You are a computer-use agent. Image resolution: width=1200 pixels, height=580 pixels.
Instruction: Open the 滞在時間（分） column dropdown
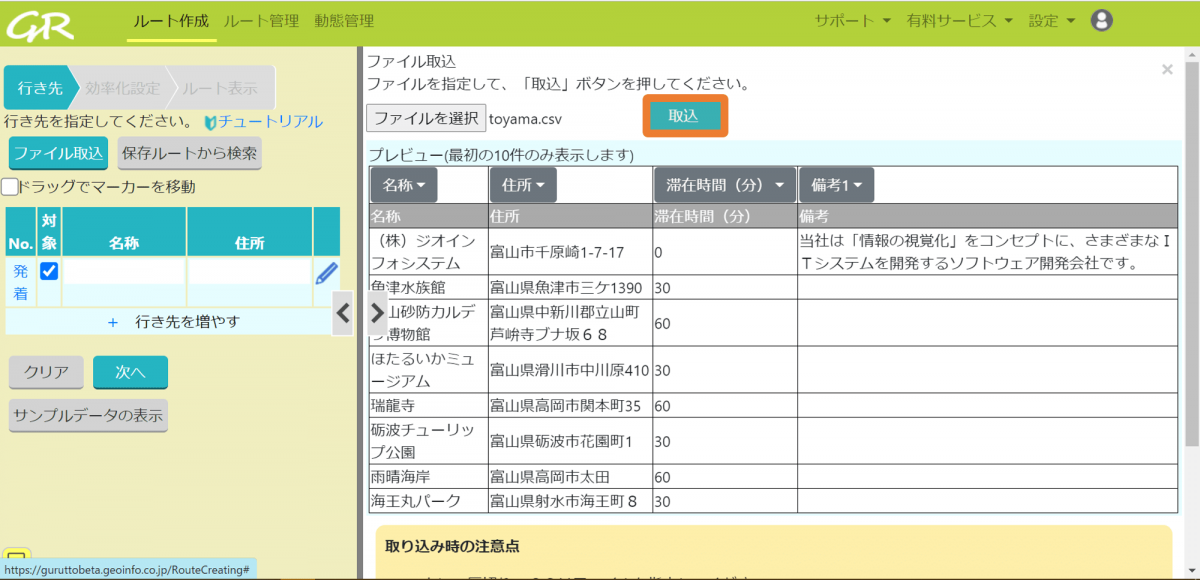point(725,185)
